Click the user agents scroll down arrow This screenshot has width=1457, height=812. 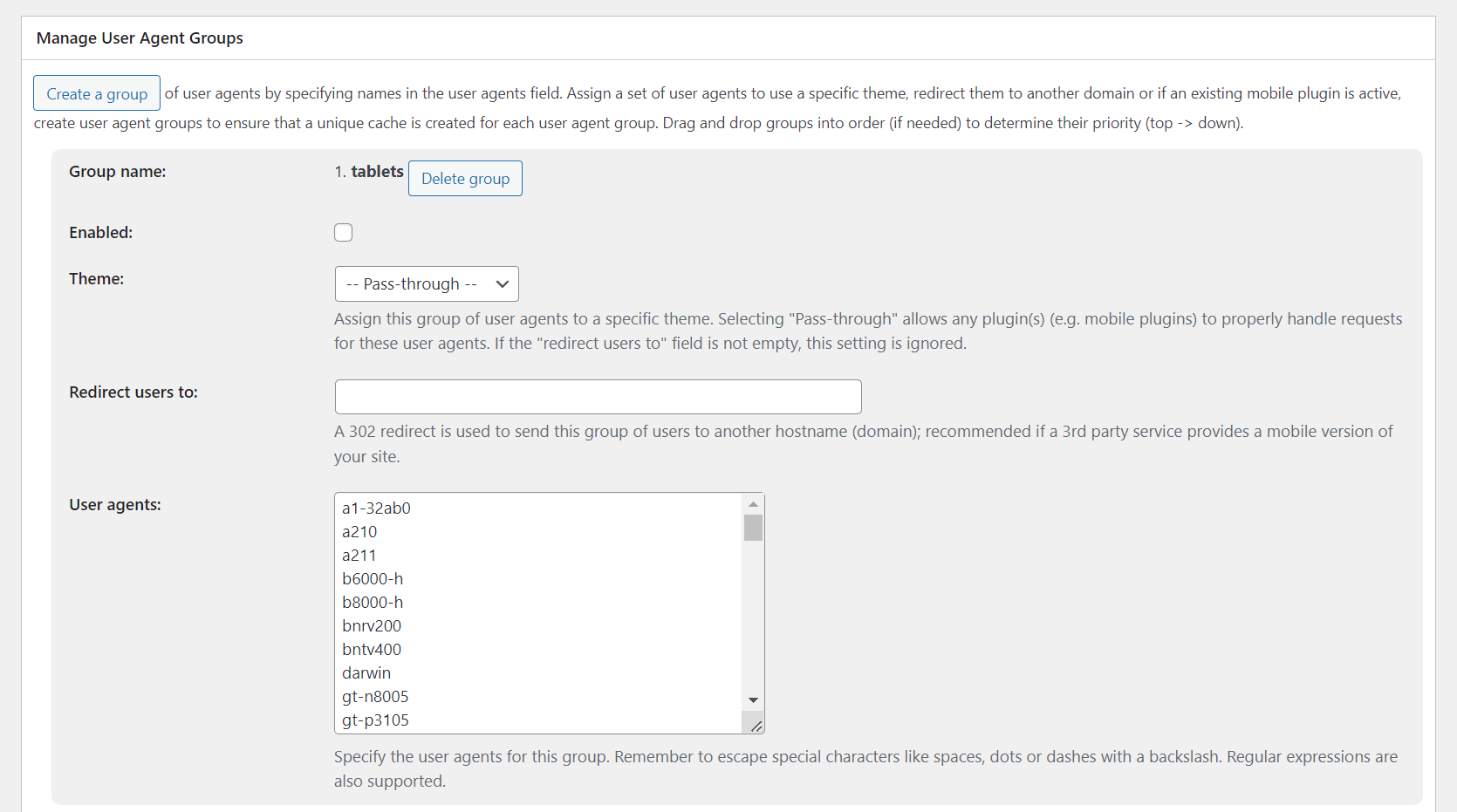click(753, 700)
